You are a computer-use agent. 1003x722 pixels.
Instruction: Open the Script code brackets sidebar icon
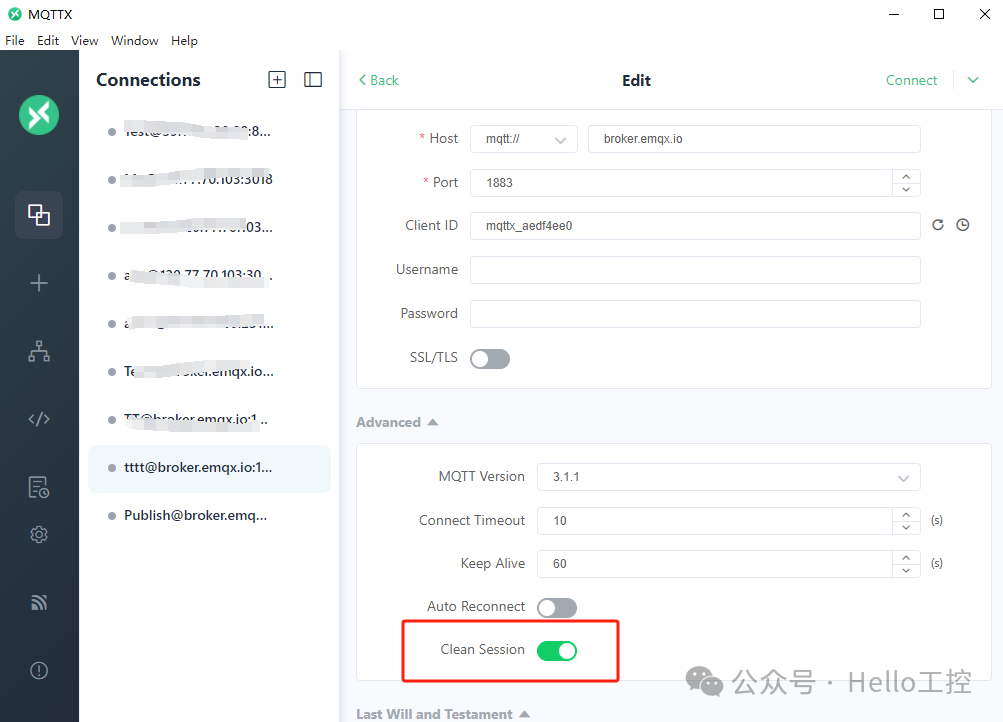tap(39, 419)
